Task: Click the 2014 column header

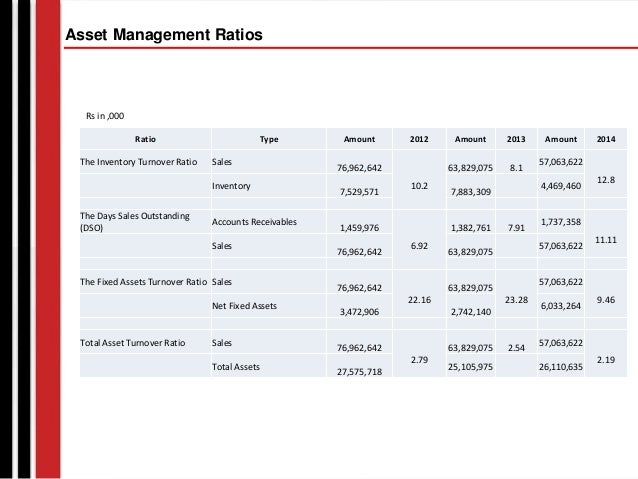Action: (x=606, y=139)
